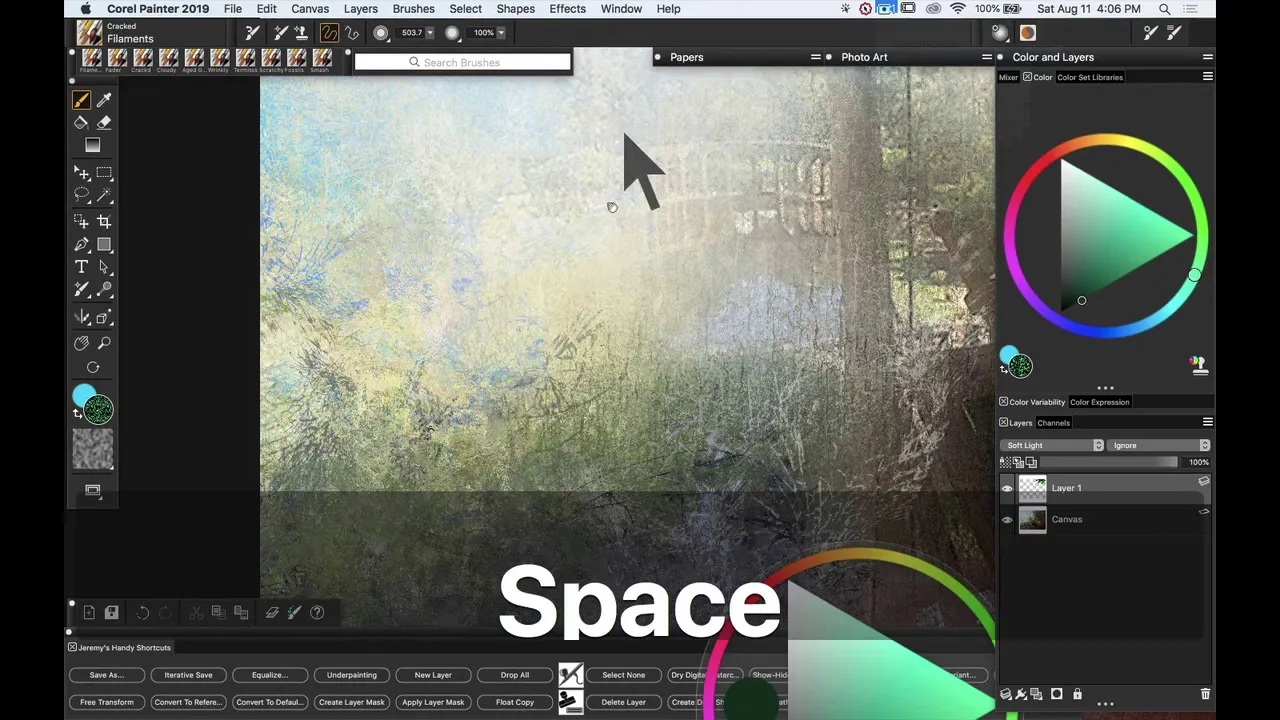Open the Color and Layers panel options menu
The width and height of the screenshot is (1280, 720).
coord(1207,57)
